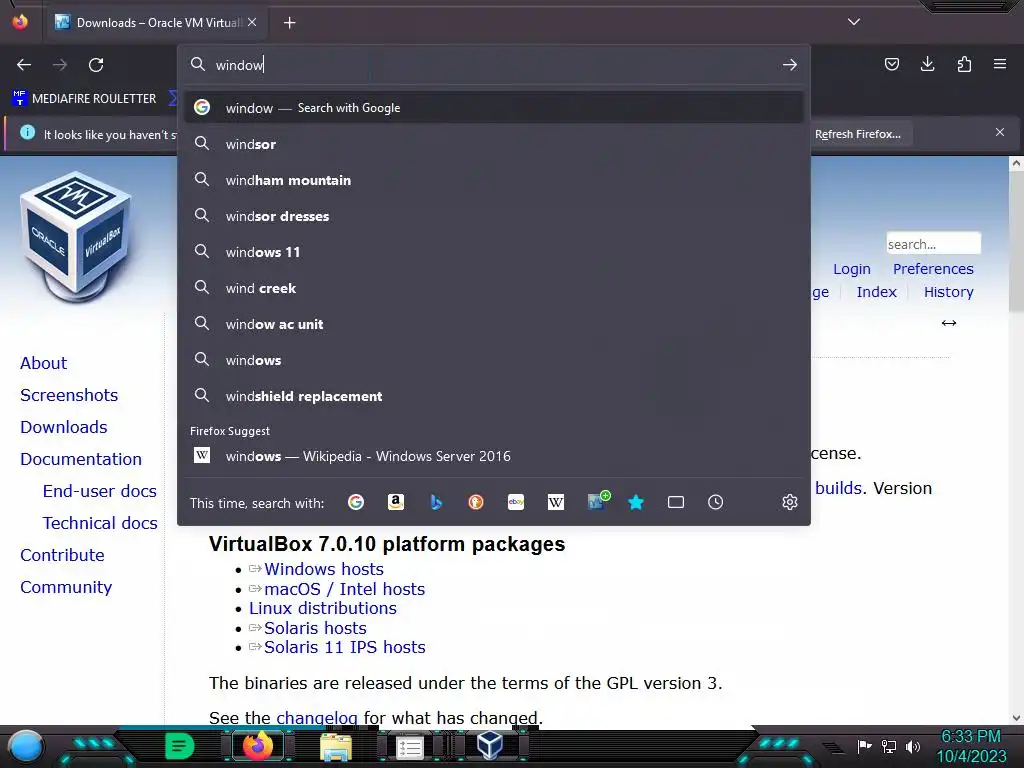
Task: Open the list all tabs chevron
Action: pyautogui.click(x=854, y=22)
